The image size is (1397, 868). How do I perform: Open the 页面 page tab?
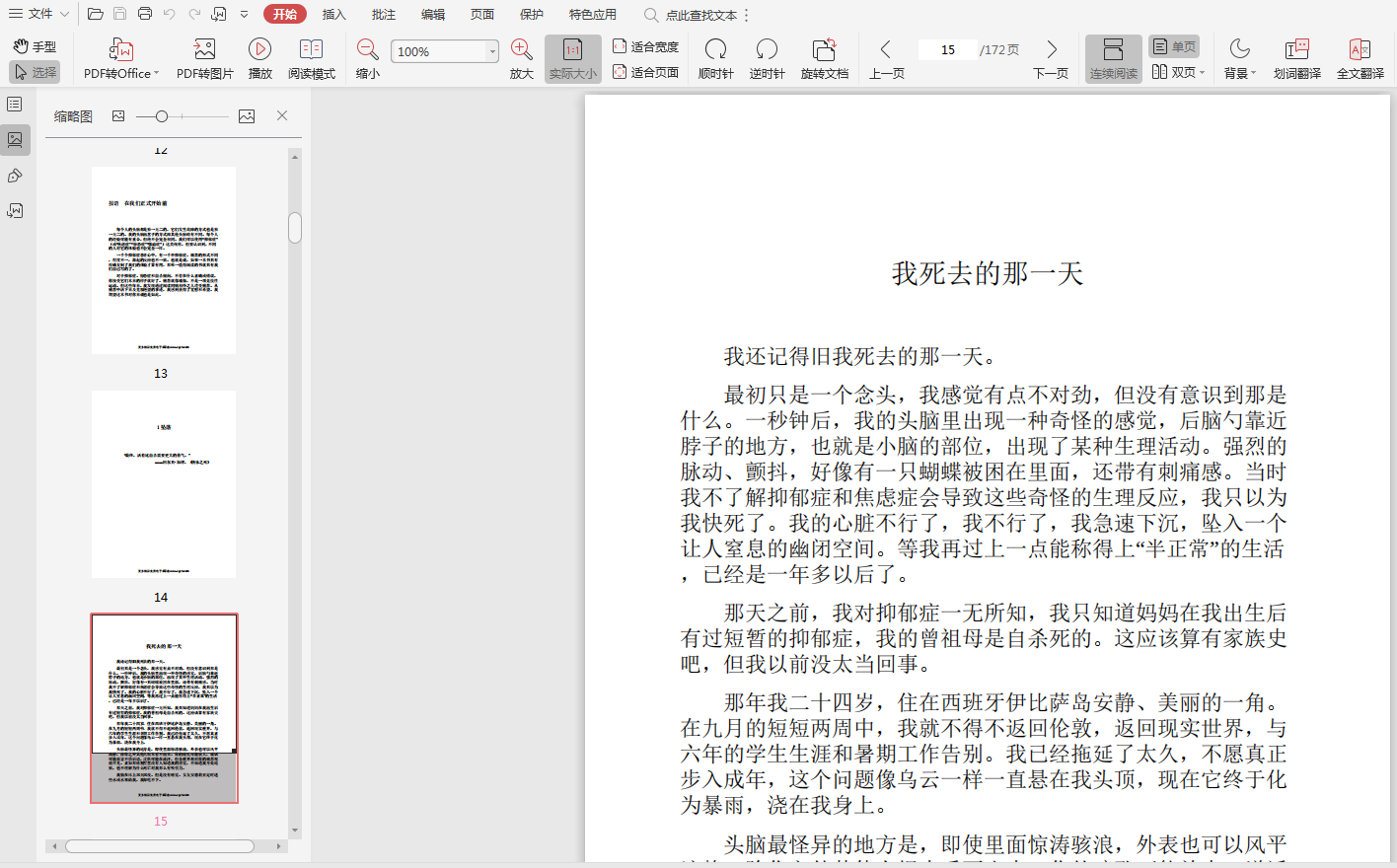point(482,15)
